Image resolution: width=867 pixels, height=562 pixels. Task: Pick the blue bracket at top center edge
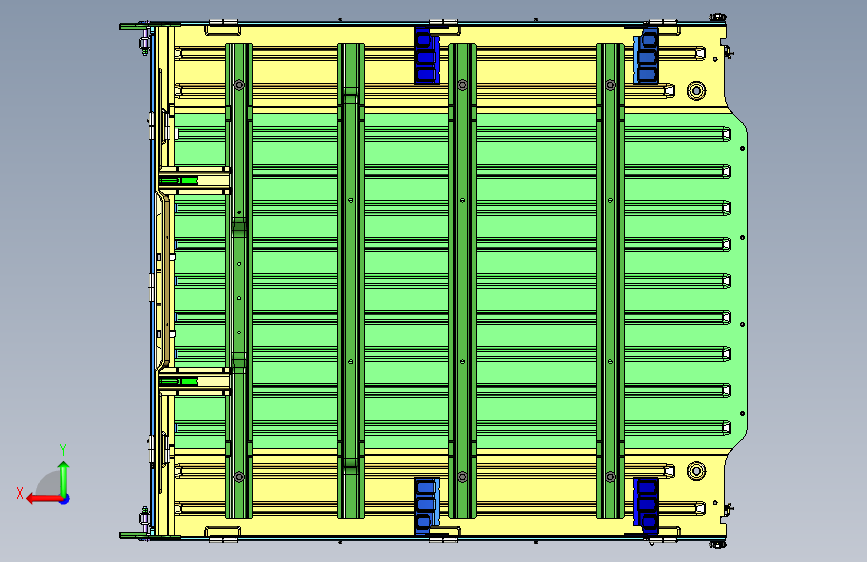[x=427, y=56]
